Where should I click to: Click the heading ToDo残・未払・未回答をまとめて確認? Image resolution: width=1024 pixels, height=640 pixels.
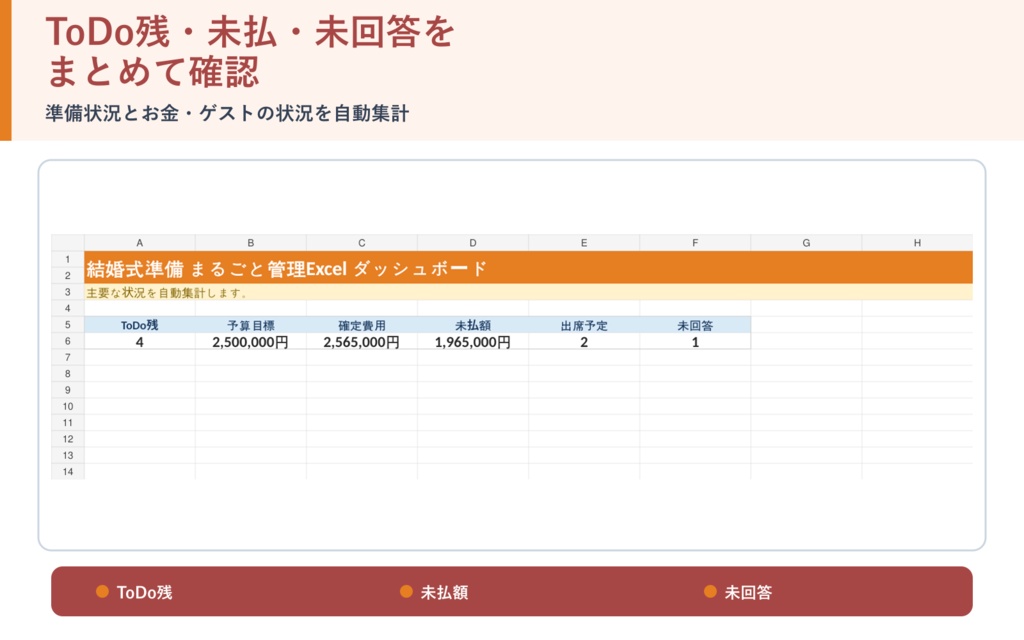(x=250, y=51)
